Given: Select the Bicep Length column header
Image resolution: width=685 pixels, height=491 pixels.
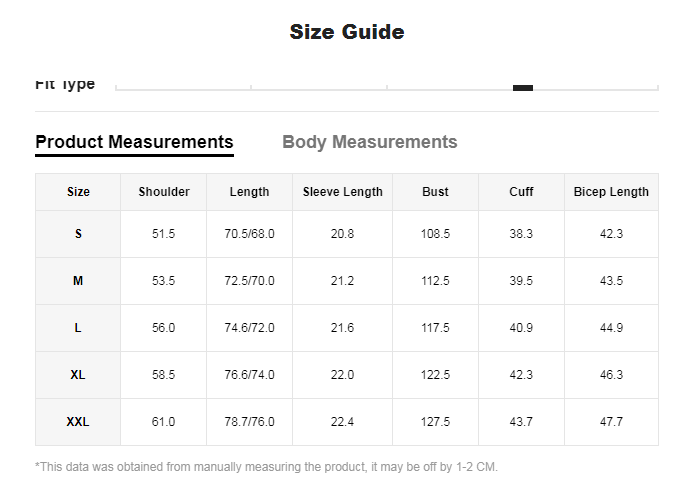Looking at the screenshot, I should [x=611, y=192].
